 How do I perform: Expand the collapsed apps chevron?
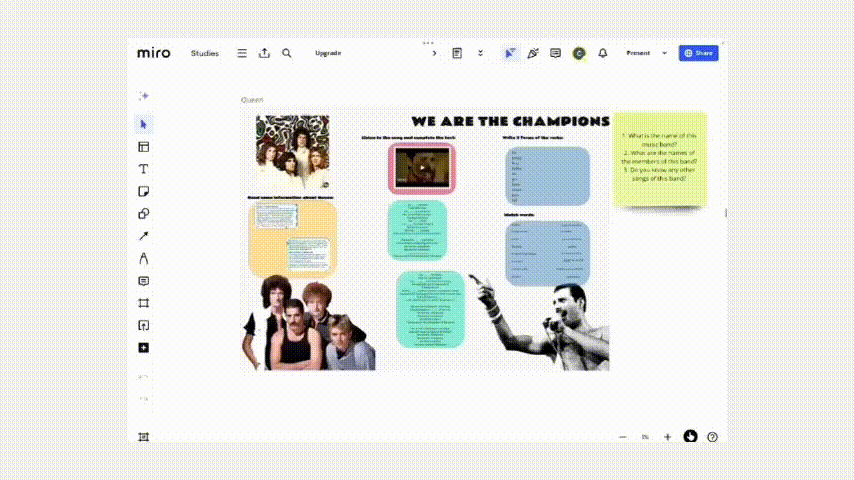coord(434,53)
